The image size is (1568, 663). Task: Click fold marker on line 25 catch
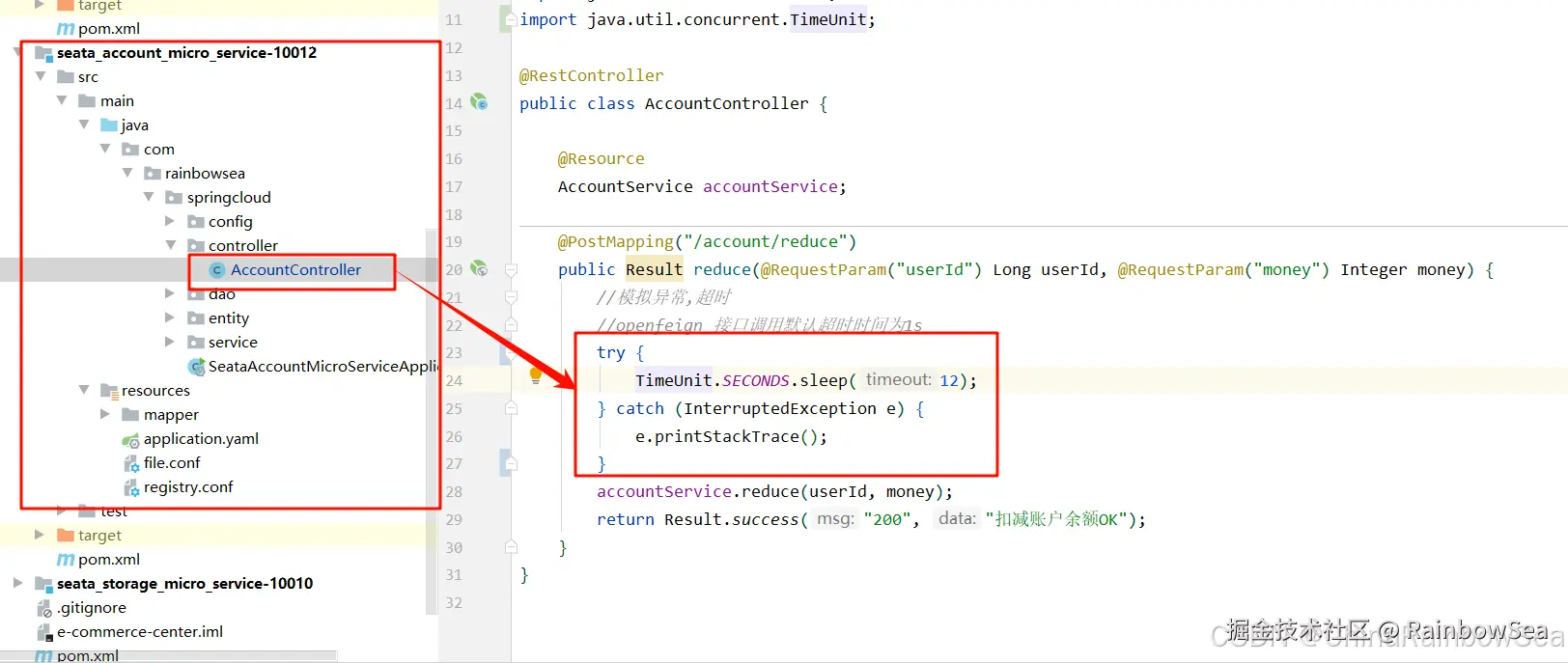(x=512, y=408)
